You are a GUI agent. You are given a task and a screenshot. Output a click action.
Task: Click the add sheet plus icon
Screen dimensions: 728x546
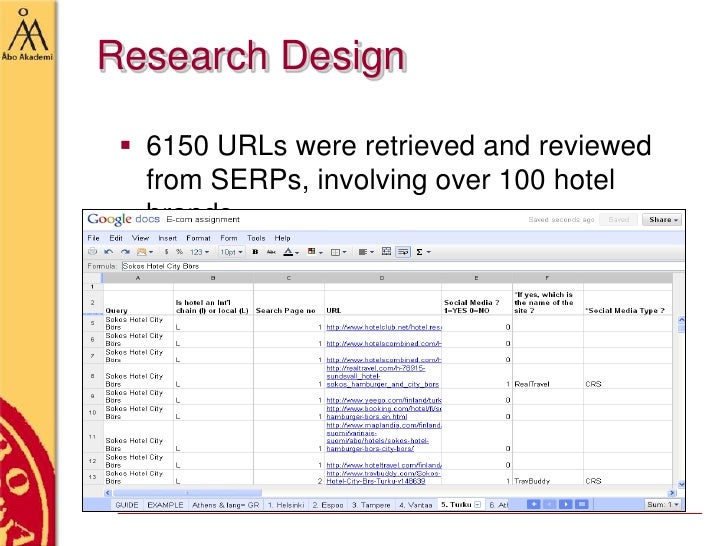(x=534, y=504)
